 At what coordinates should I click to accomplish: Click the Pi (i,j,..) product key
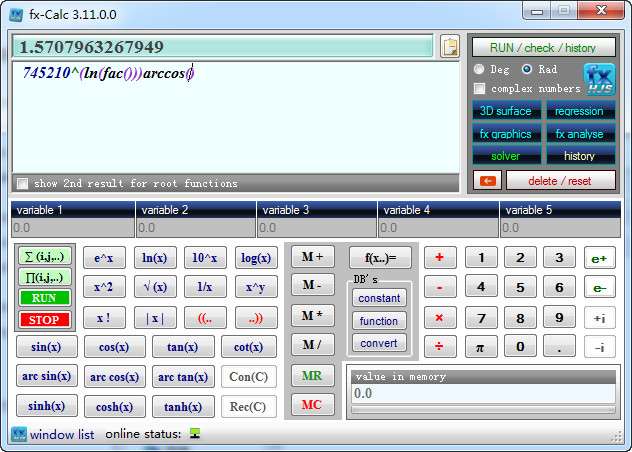pyautogui.click(x=44, y=277)
